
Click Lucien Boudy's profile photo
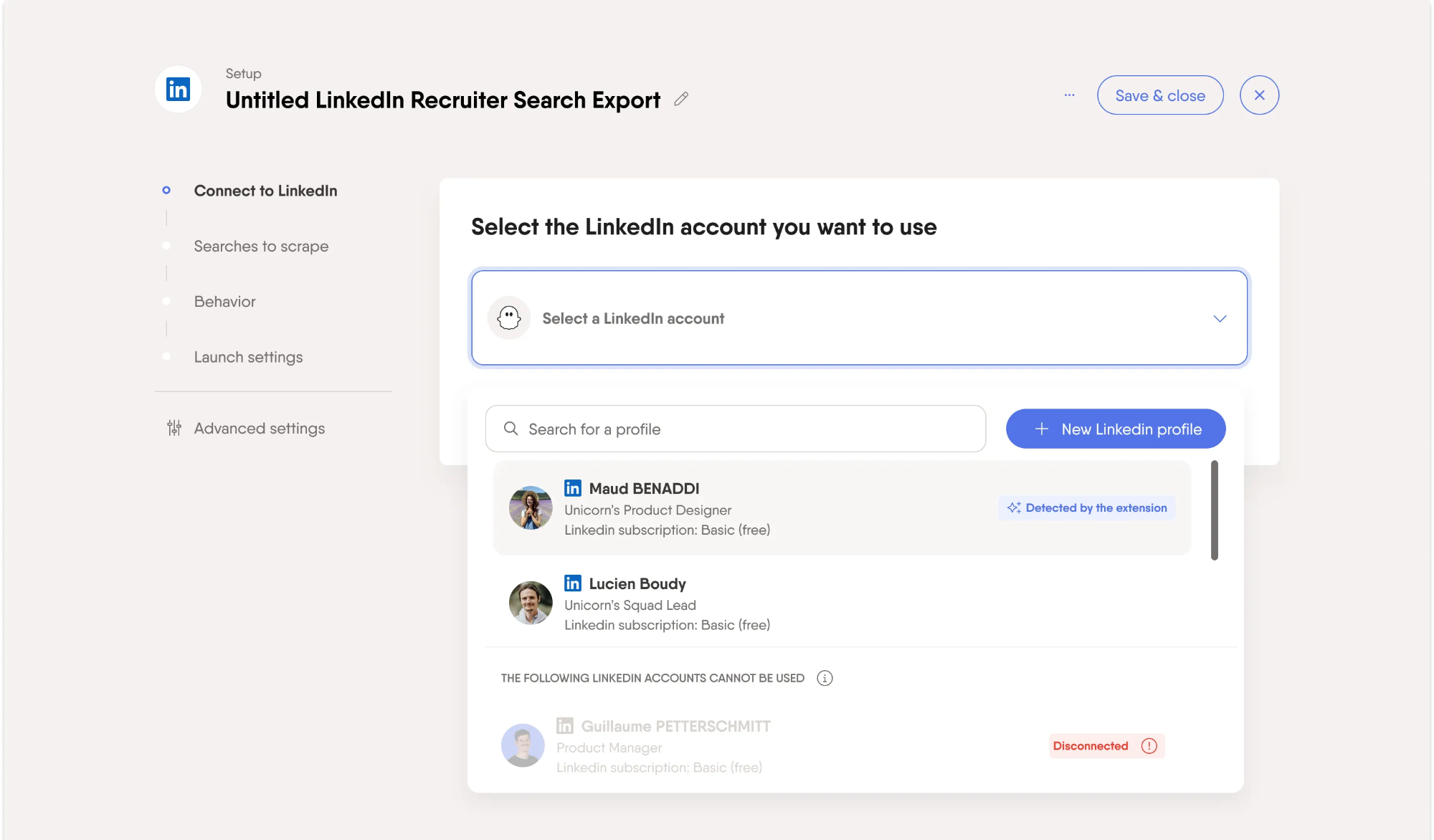531,603
